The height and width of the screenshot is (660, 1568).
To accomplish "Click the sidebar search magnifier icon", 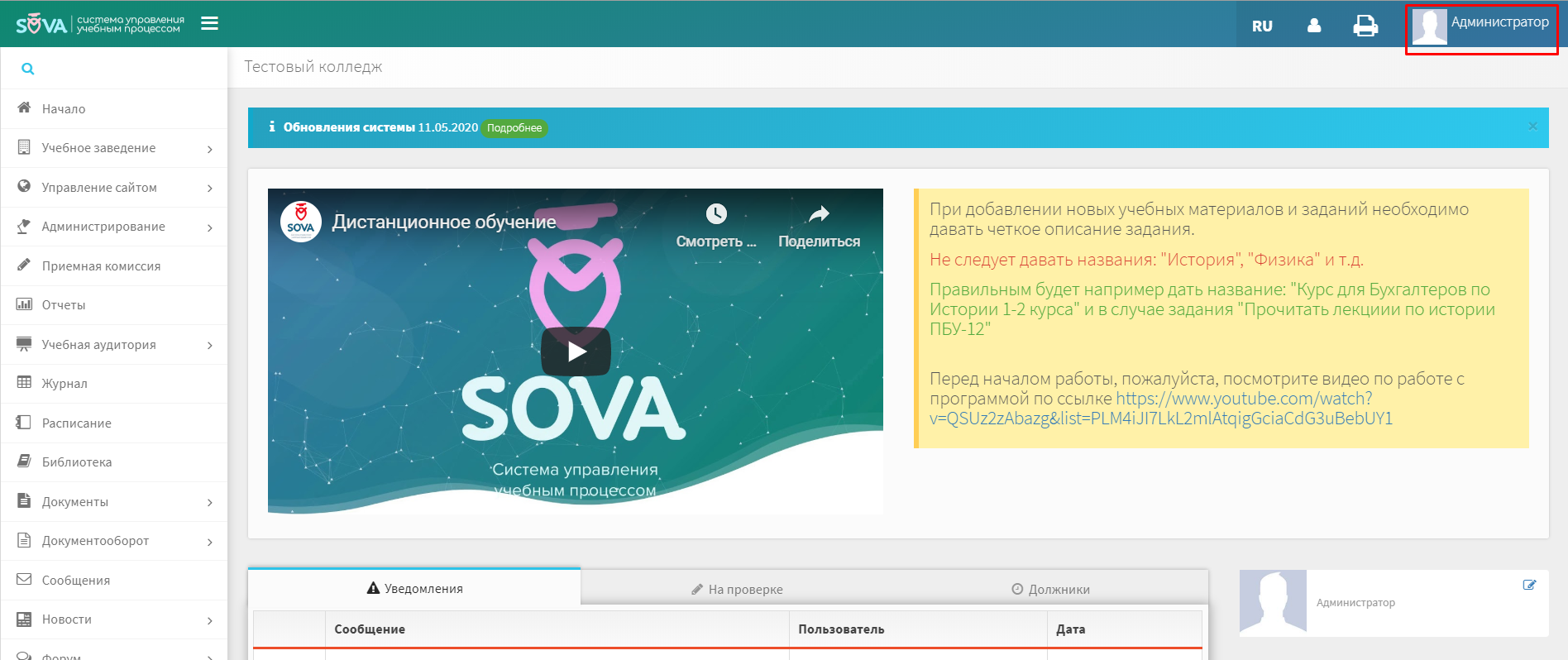I will pos(28,69).
